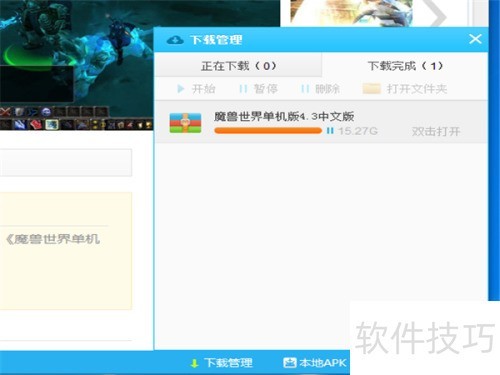The image size is (500, 375).
Task: Open 本地APK in the bottom bar
Action: pyautogui.click(x=315, y=363)
